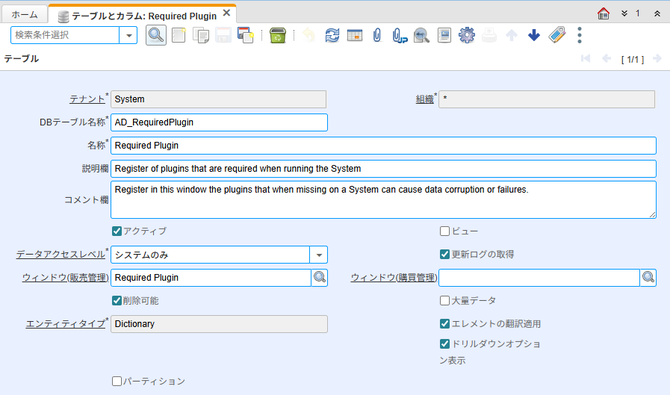This screenshot has height=395, width=670.
Task: Open the paperclip with arrow icon
Action: tap(400, 35)
